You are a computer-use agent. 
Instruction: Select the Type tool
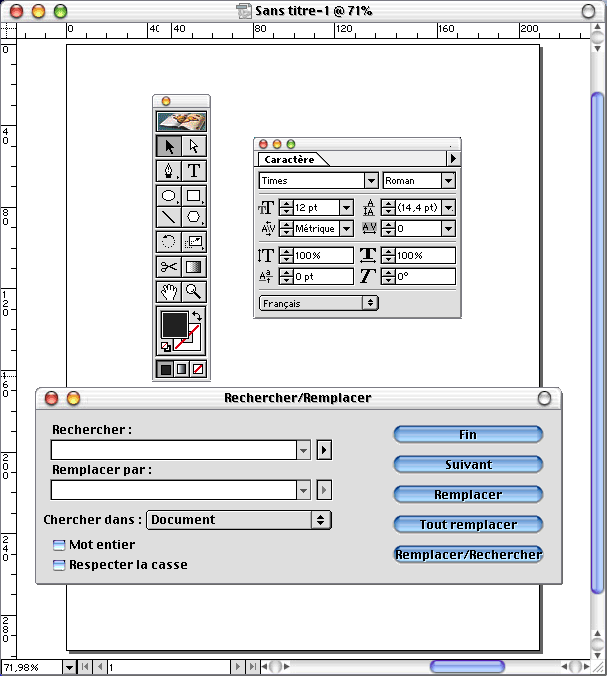[x=194, y=171]
